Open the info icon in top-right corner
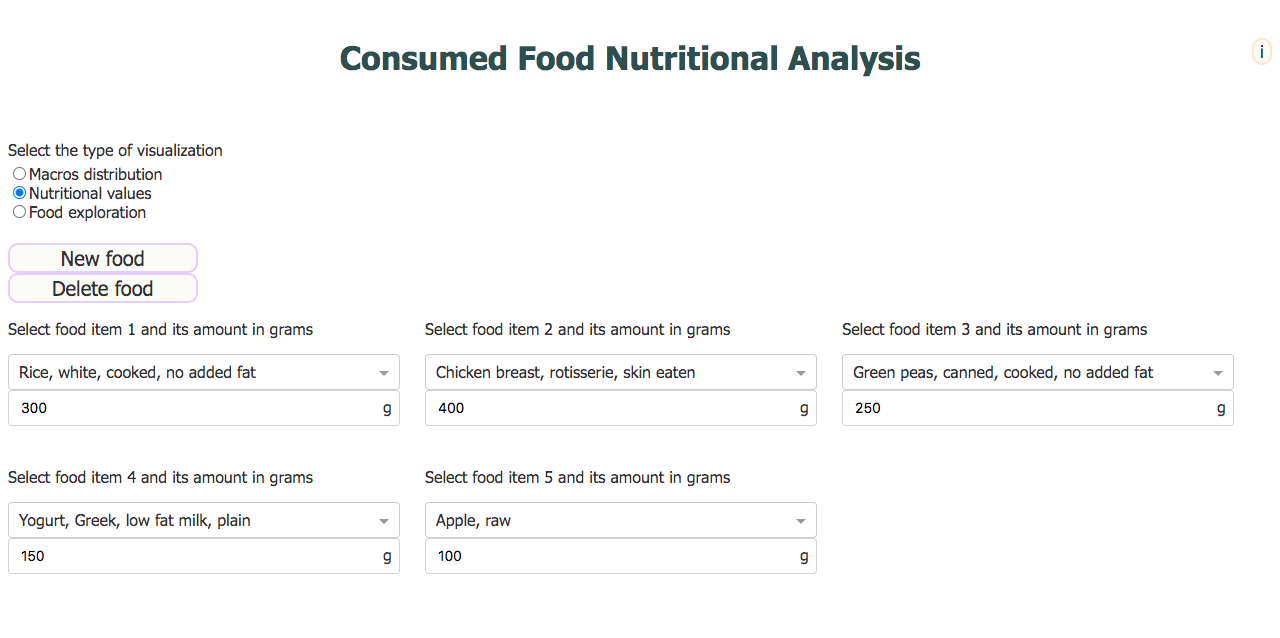 tap(1262, 52)
